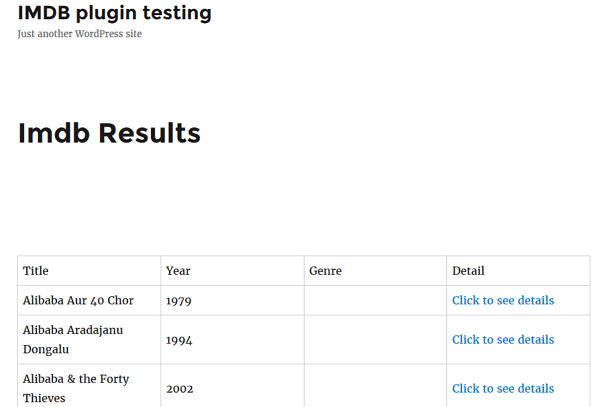Click empty Genre cell for Alibaba Aradajanu Dongalu
The width and height of the screenshot is (600, 407).
click(375, 340)
